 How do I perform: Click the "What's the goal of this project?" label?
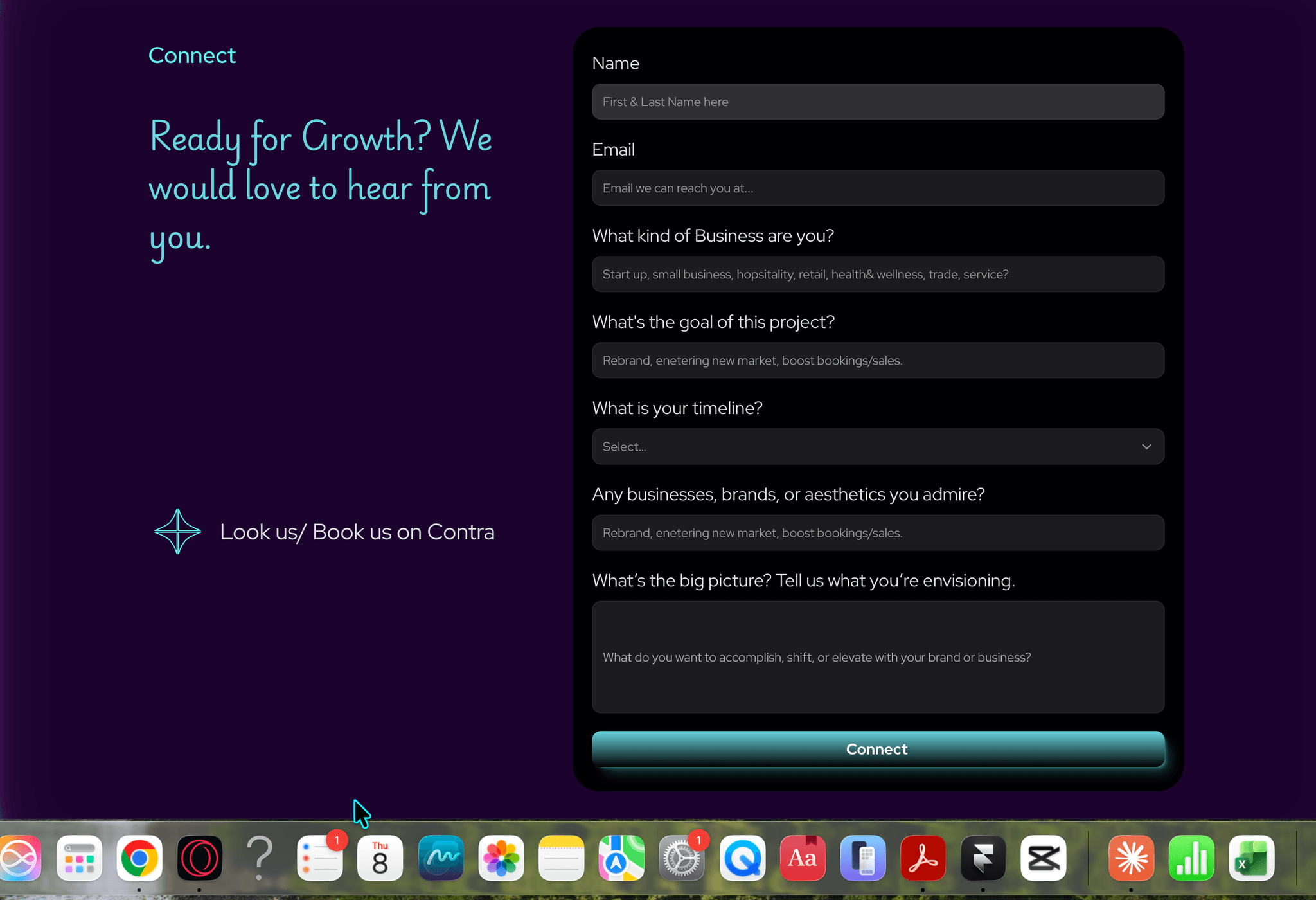tap(713, 322)
